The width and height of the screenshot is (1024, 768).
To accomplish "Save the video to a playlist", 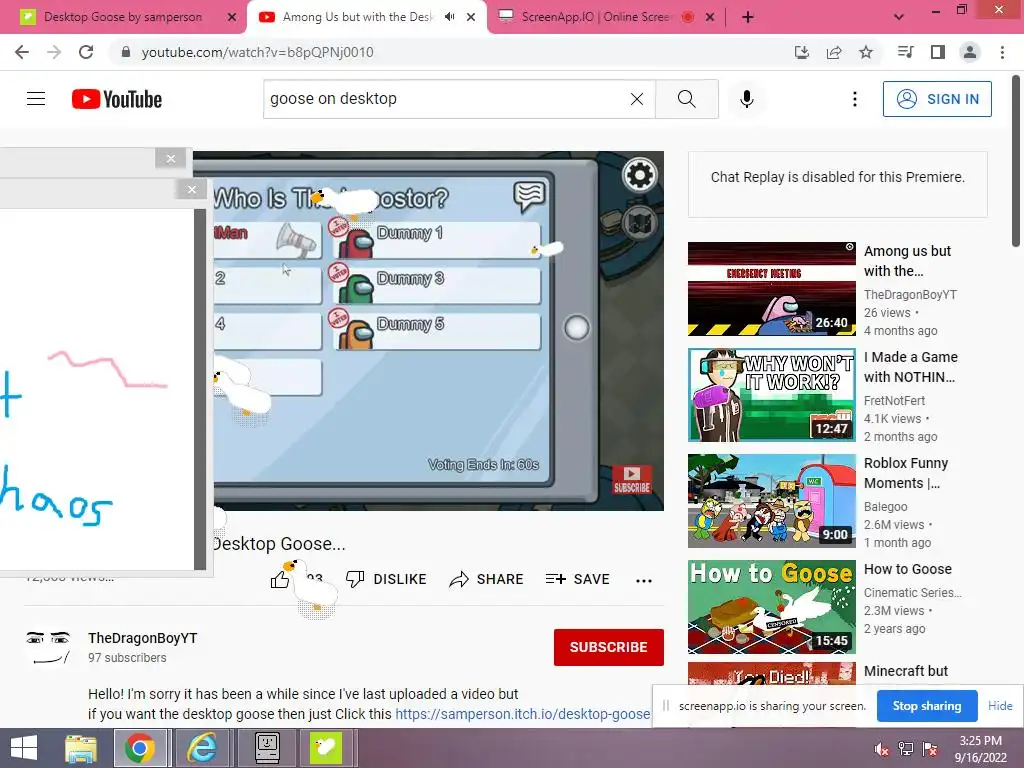I will (x=577, y=579).
